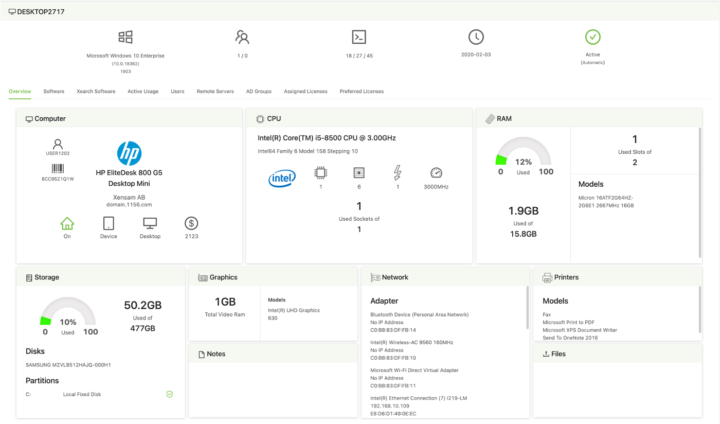720x424 pixels.
Task: Click the CPU chip icon labeled 1
Action: 321,173
